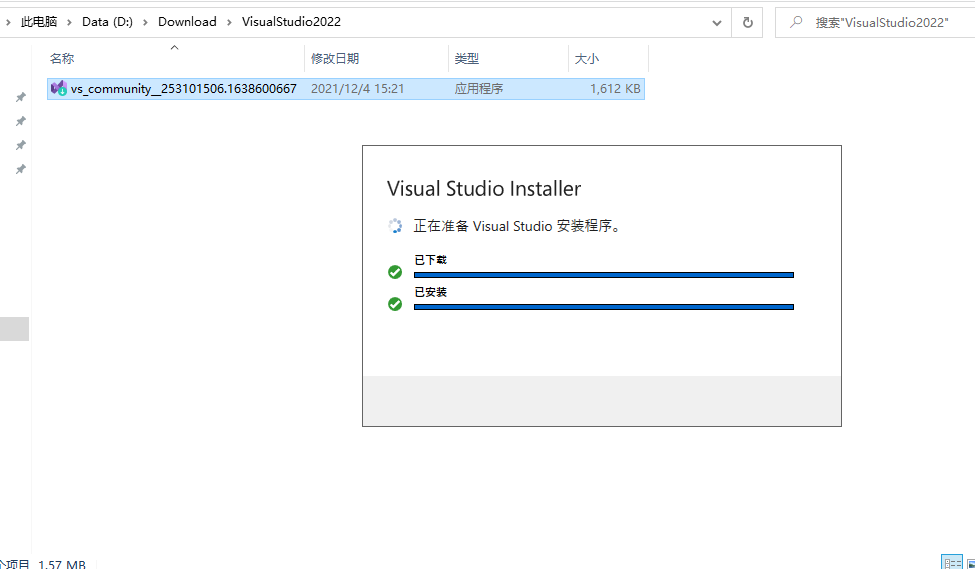Click the 已安装 install progress bar
The height and width of the screenshot is (569, 975).
(604, 307)
